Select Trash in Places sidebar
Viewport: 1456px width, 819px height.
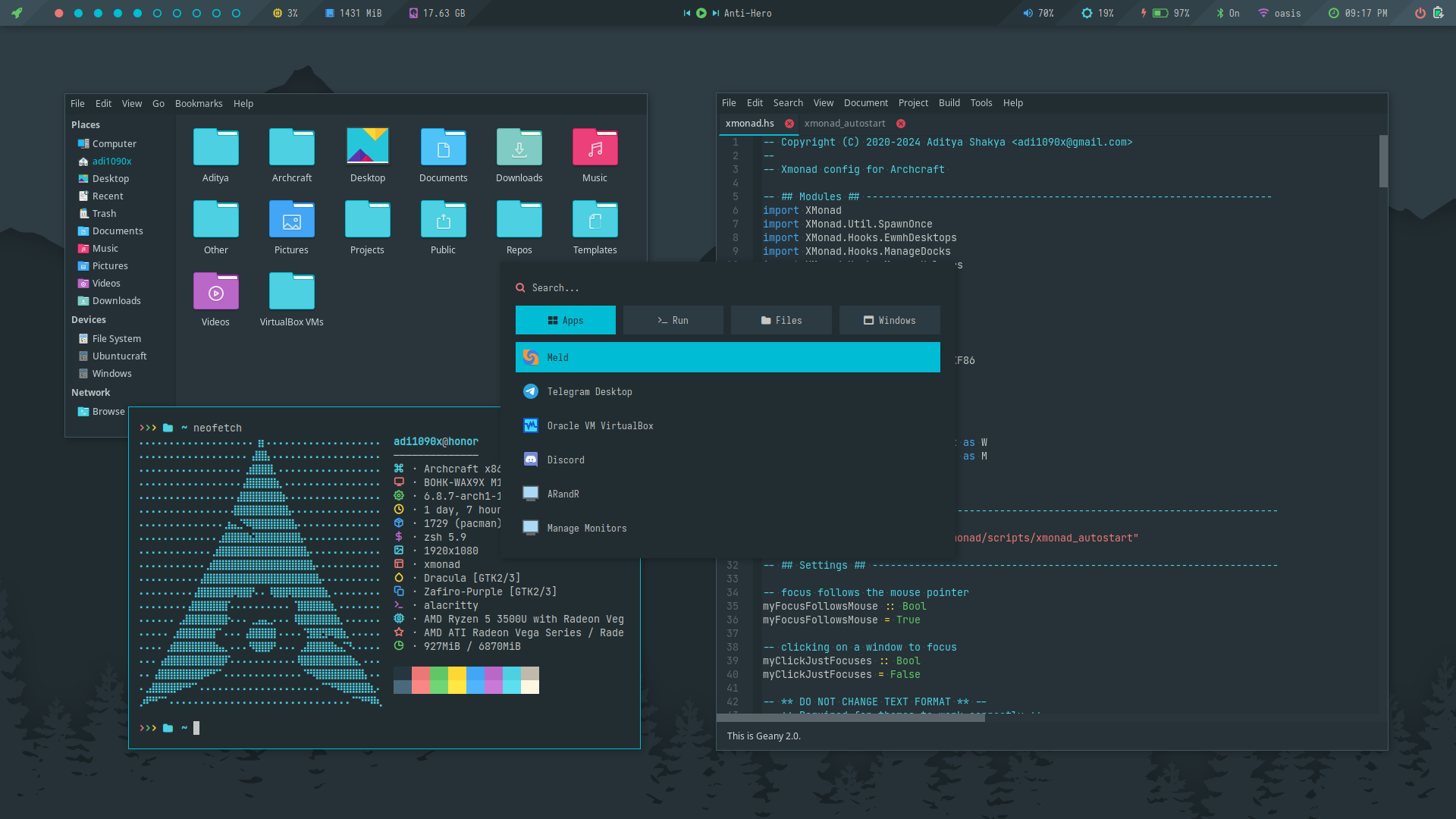(x=104, y=214)
